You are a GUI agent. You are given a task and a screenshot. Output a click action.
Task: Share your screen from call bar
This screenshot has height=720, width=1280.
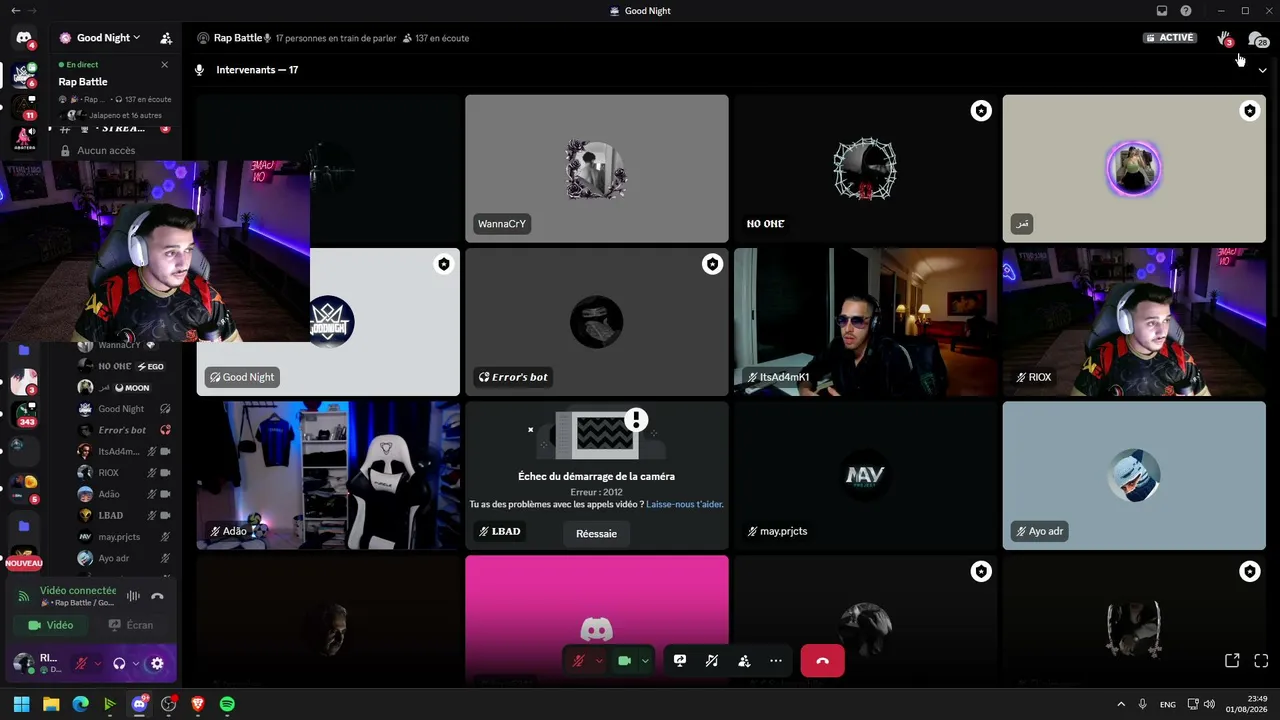pos(680,661)
